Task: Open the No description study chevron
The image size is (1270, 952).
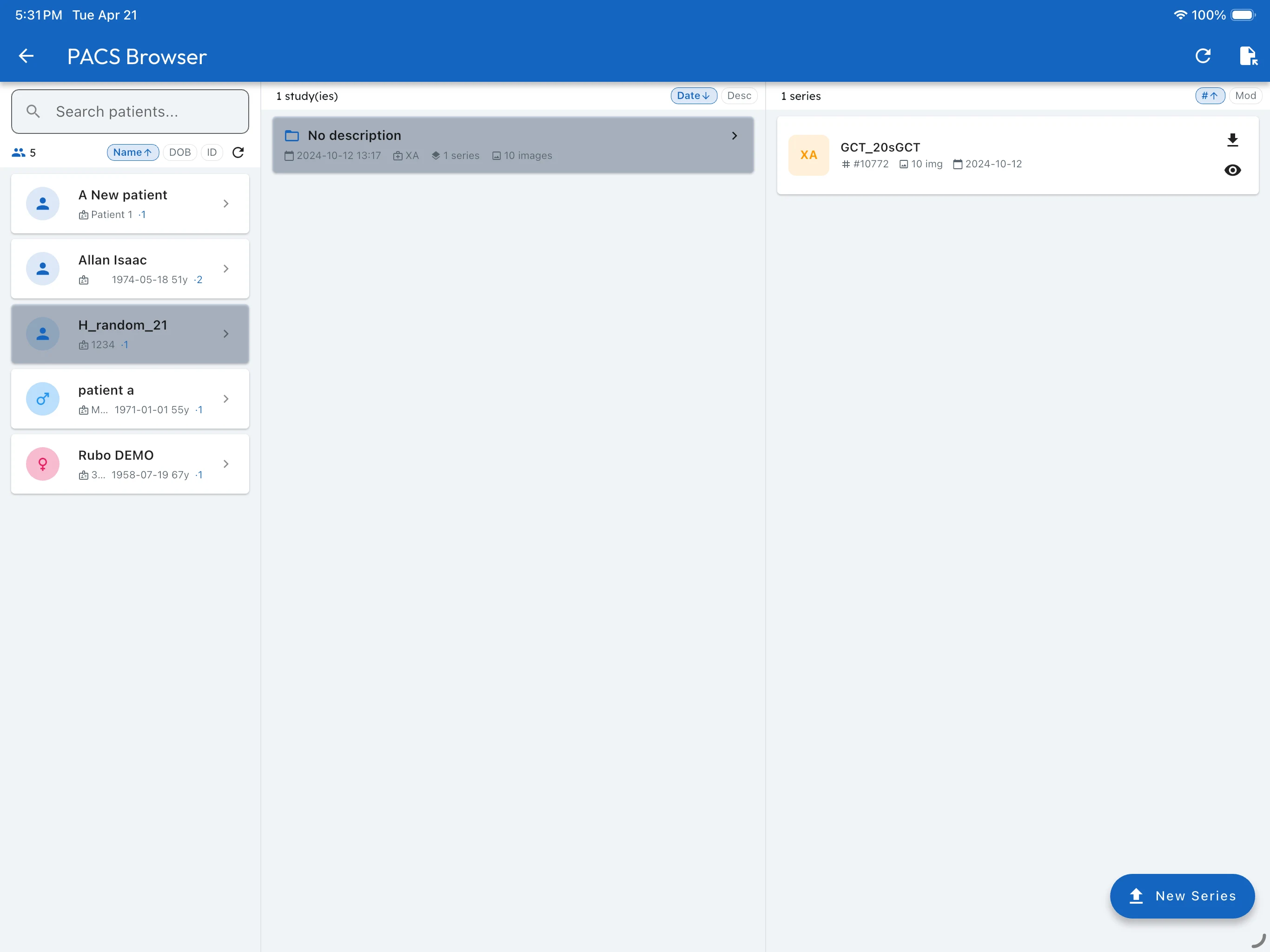Action: 734,136
